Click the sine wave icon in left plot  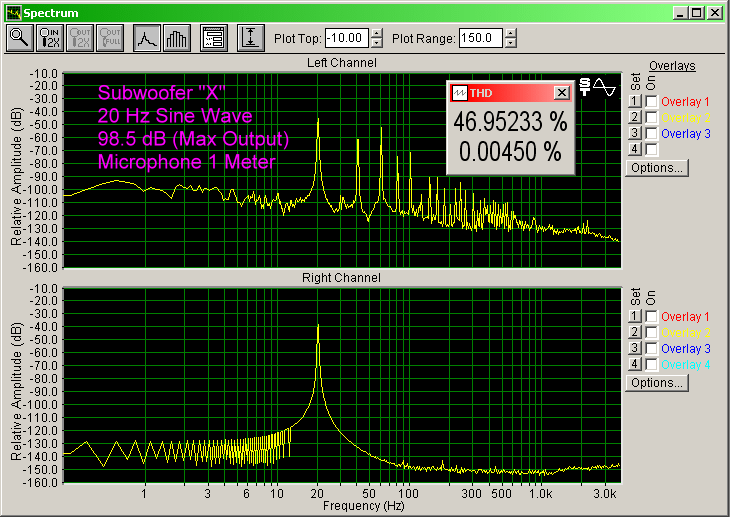click(x=604, y=87)
